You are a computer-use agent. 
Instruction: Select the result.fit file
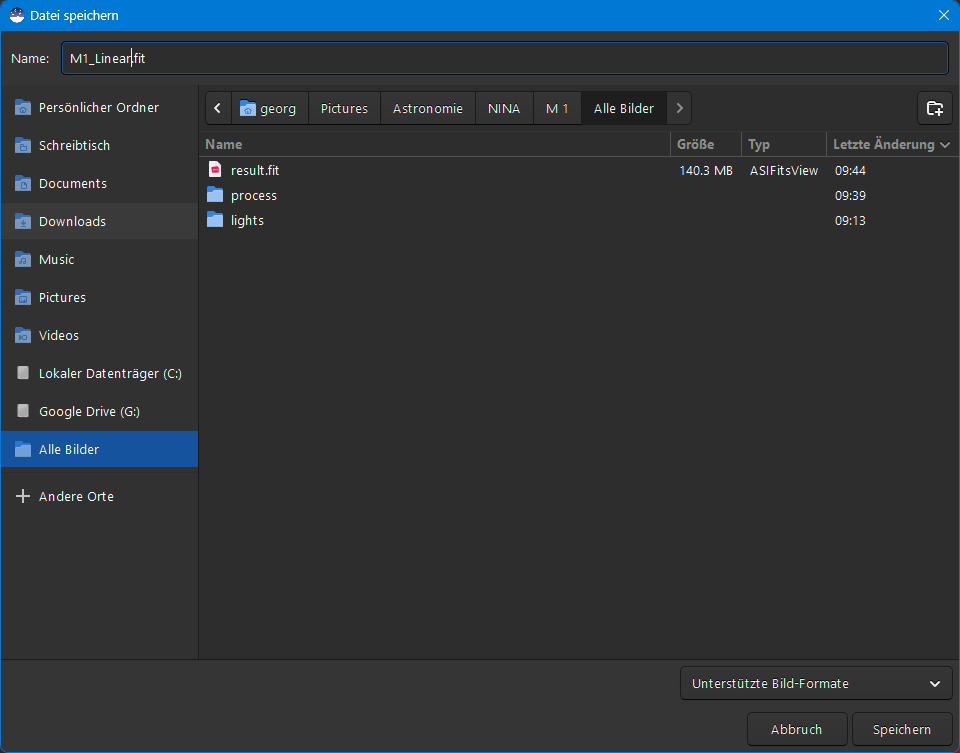tap(255, 170)
